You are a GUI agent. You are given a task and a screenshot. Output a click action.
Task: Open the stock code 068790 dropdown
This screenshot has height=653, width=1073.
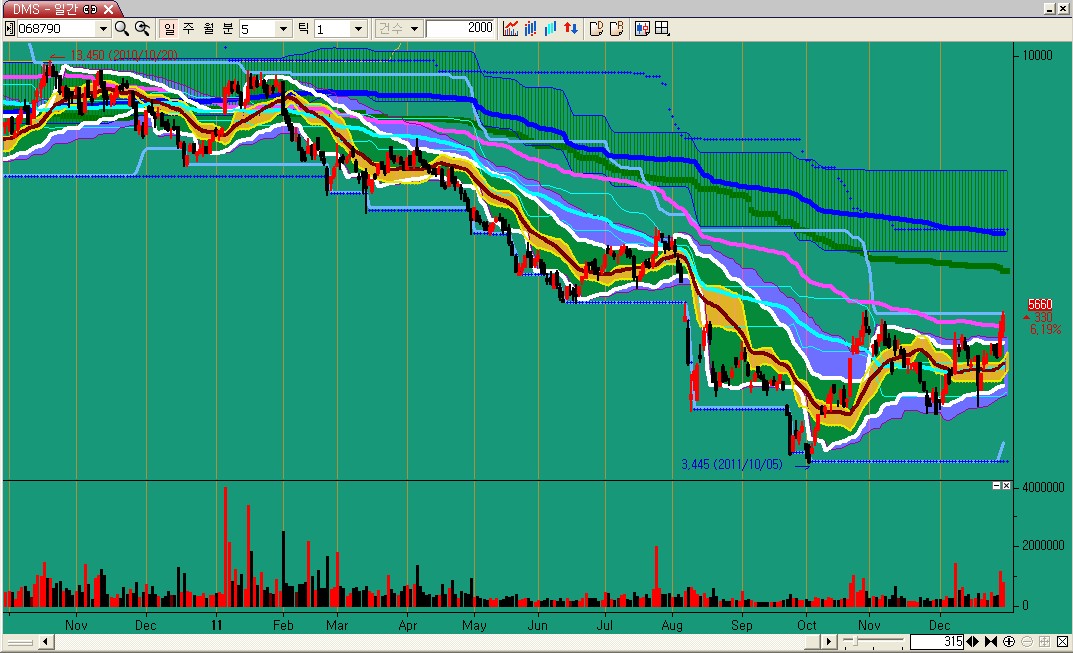(x=103, y=29)
